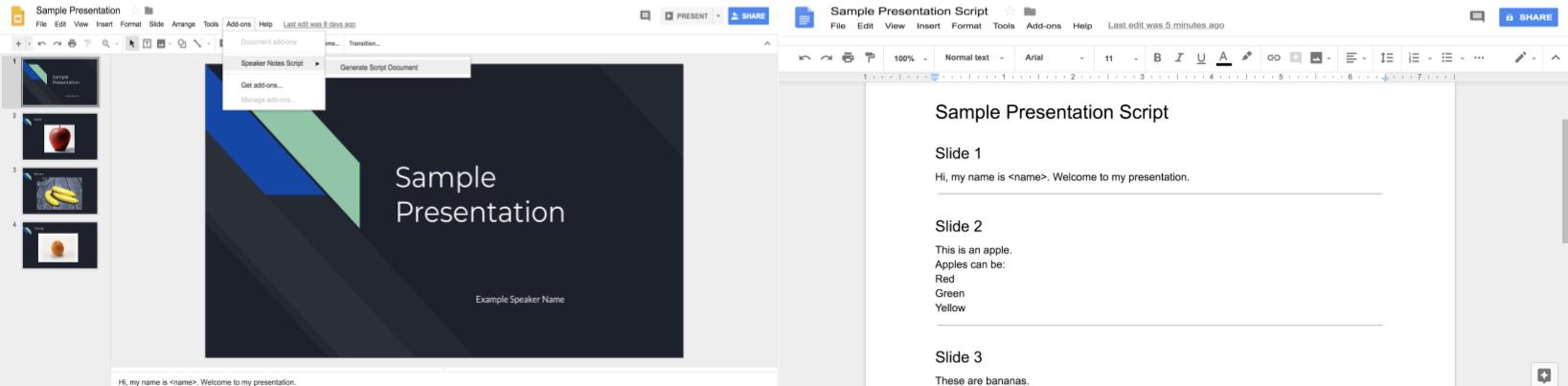Image resolution: width=1568 pixels, height=386 pixels.
Task: Select slide 1 title thumbnail
Action: click(59, 82)
